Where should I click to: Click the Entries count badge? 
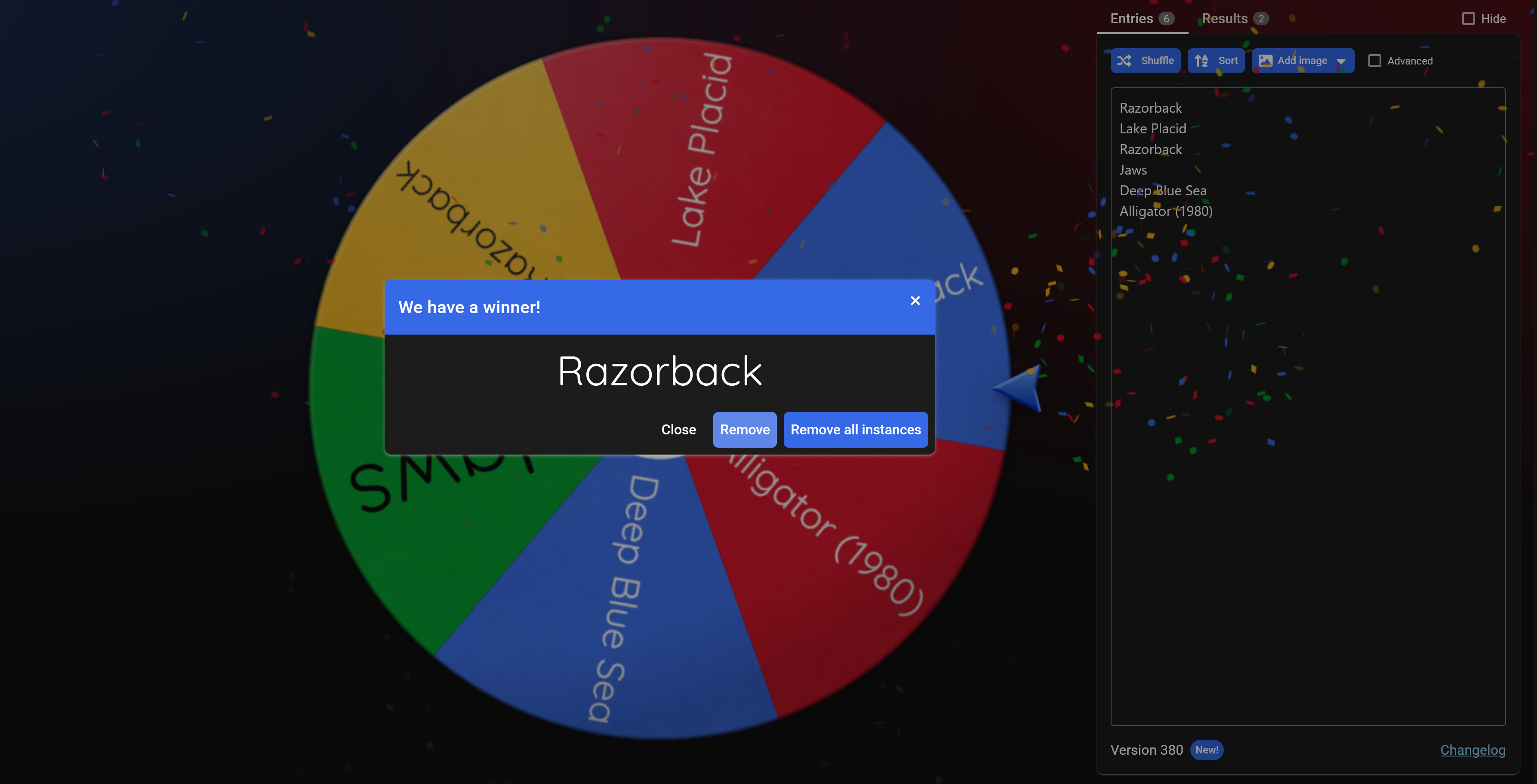pyautogui.click(x=1166, y=18)
